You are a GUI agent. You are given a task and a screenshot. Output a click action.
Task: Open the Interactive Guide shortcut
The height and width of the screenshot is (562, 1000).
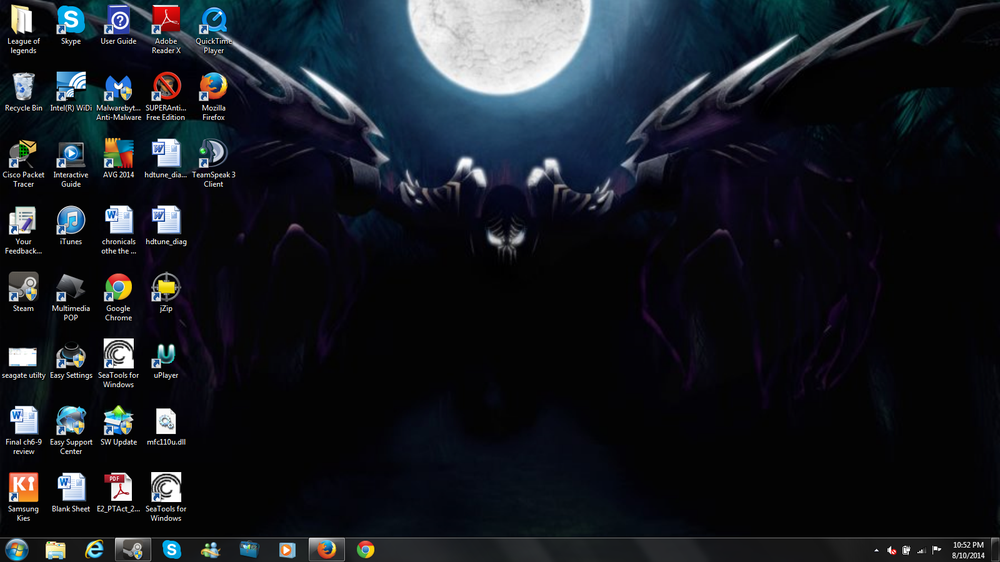pos(71,164)
